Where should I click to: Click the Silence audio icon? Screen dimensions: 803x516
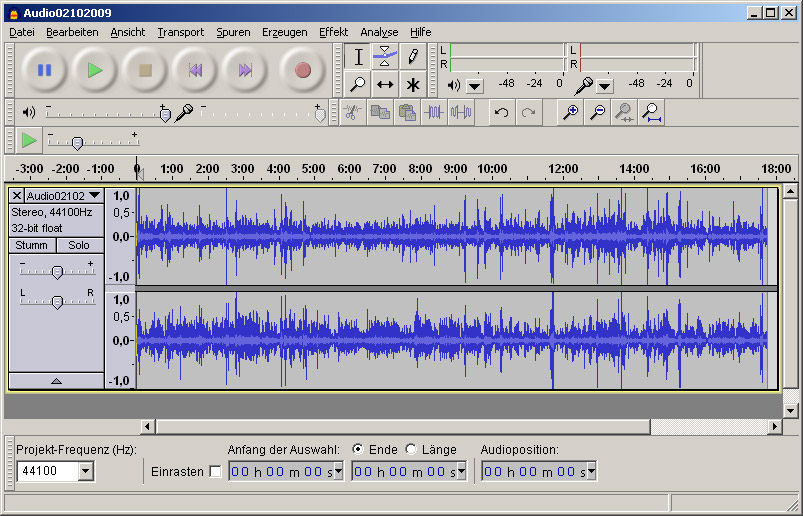point(461,112)
